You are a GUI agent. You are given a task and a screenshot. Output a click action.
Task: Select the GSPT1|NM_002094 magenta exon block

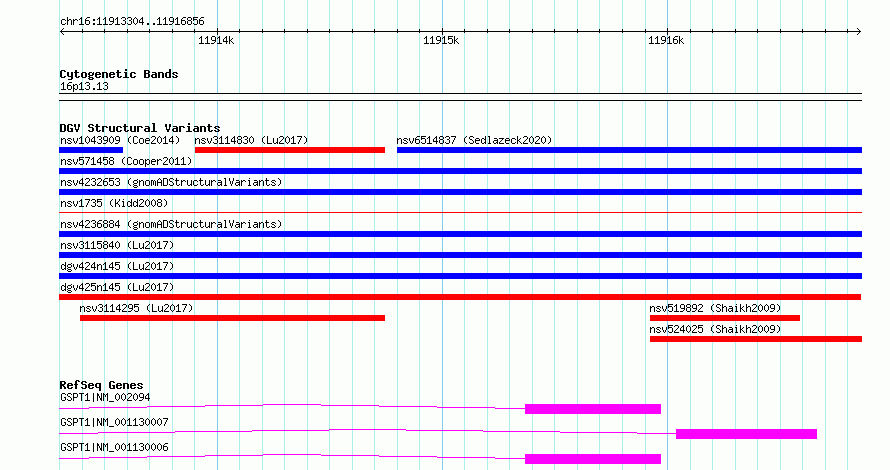click(593, 409)
